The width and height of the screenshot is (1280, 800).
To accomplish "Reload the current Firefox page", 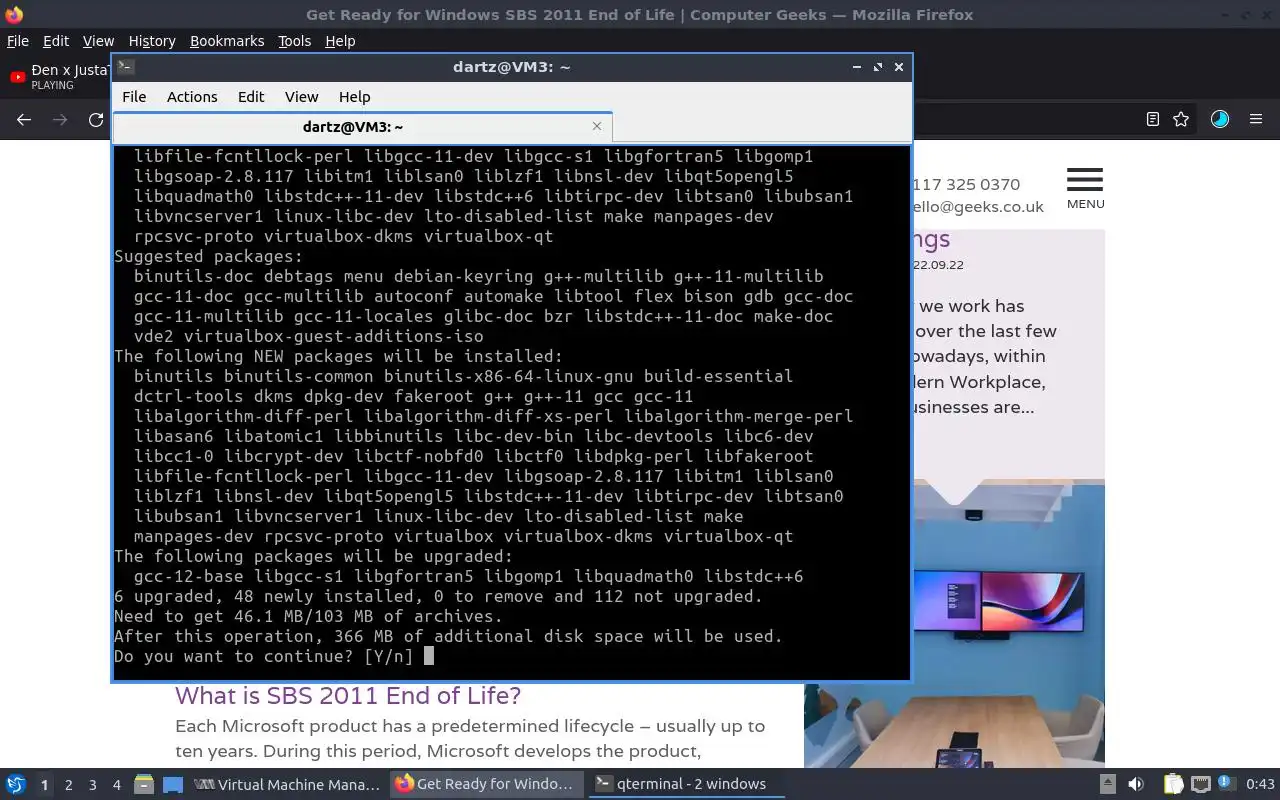I will 96,120.
